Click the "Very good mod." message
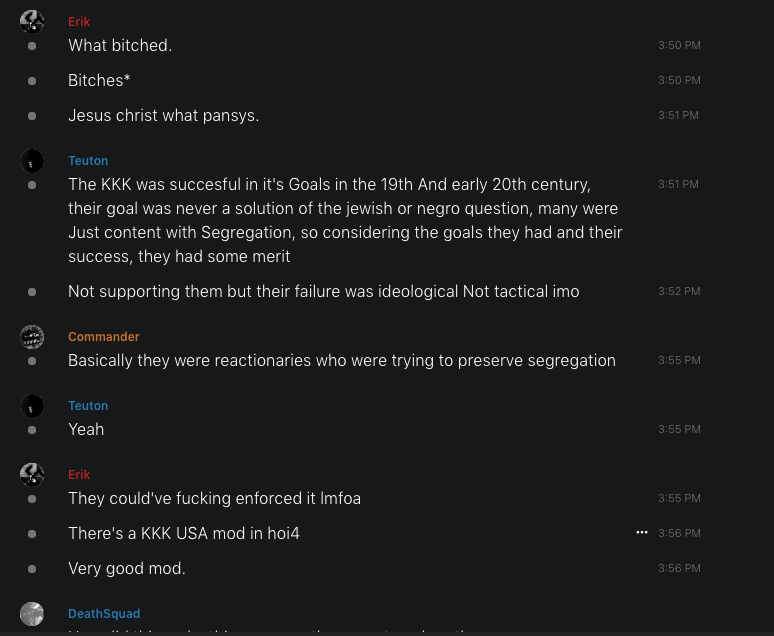774x636 pixels. point(127,568)
